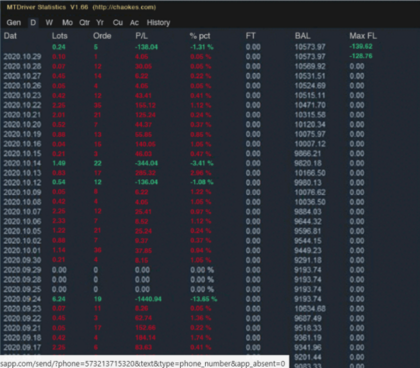The width and height of the screenshot is (420, 368).
Task: Switch to the Mo monthly tab
Action: (x=67, y=23)
